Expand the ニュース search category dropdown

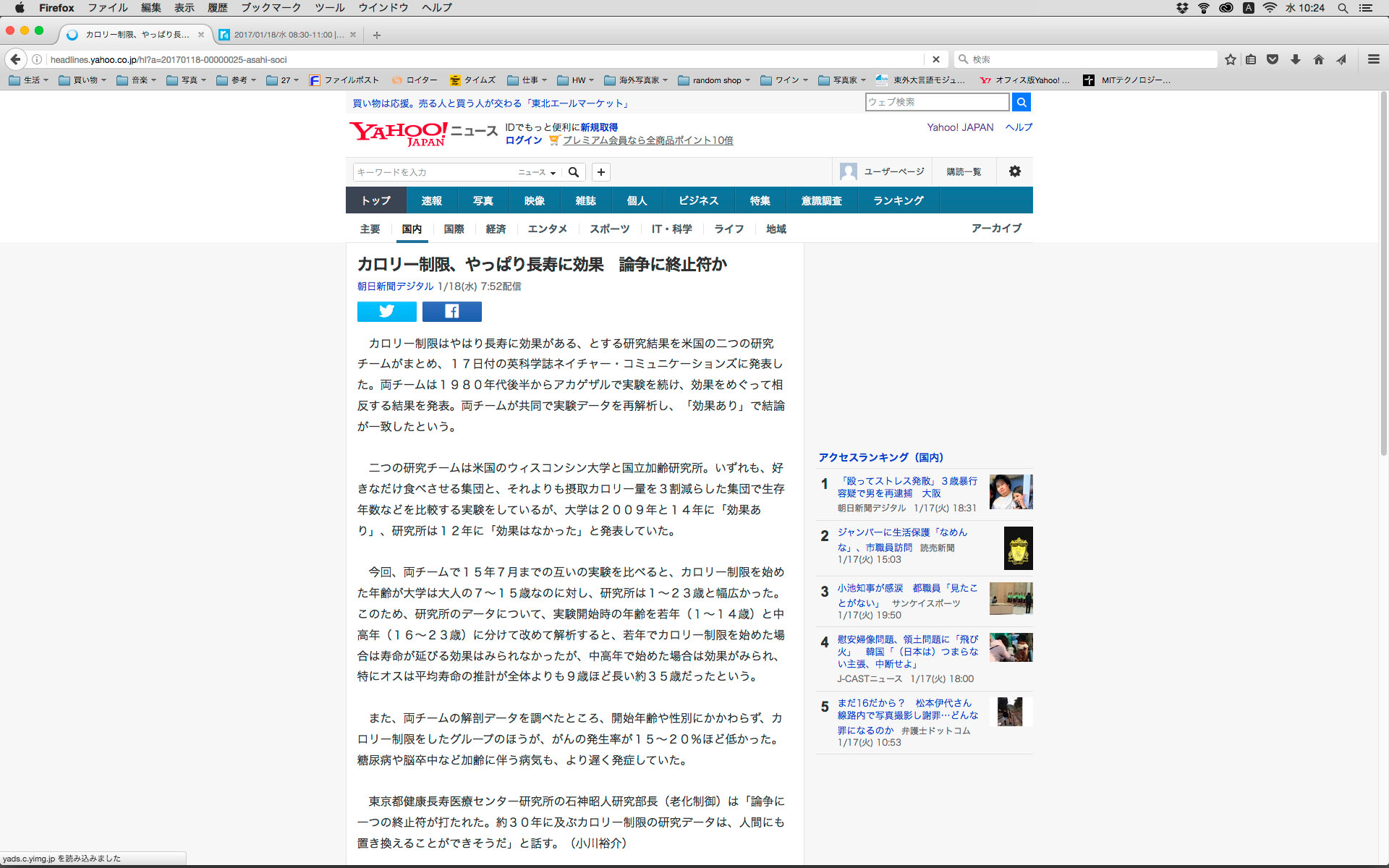537,172
